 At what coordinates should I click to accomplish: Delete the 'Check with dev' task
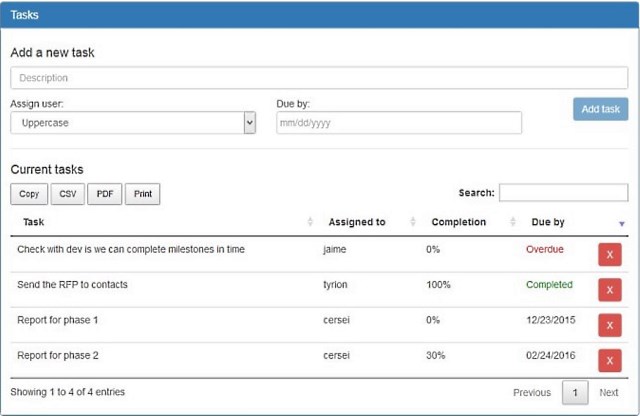click(610, 255)
